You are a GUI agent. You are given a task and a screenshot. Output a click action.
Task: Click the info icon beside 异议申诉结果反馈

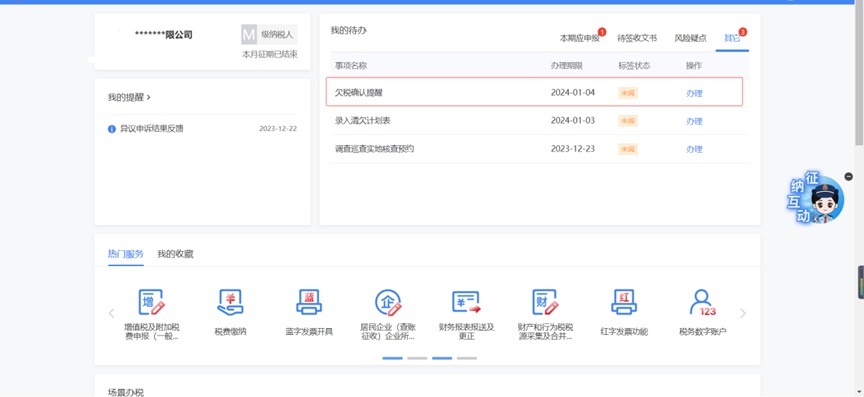click(112, 129)
